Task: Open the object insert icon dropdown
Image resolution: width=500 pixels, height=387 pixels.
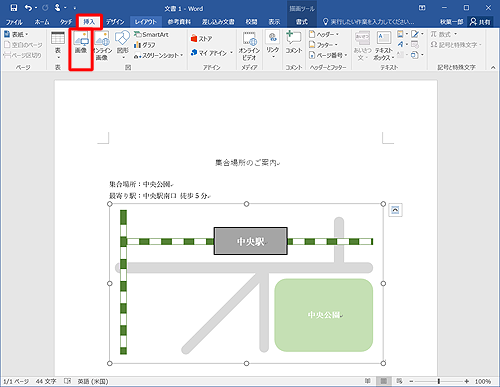Action: [417, 55]
